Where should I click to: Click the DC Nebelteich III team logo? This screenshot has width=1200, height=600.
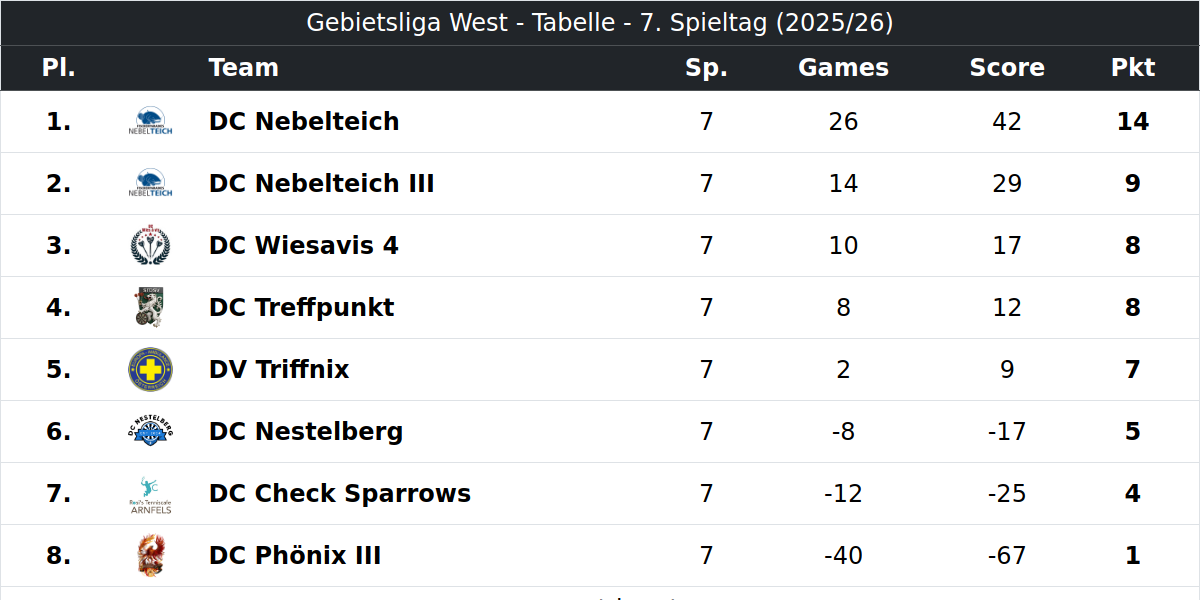click(150, 184)
